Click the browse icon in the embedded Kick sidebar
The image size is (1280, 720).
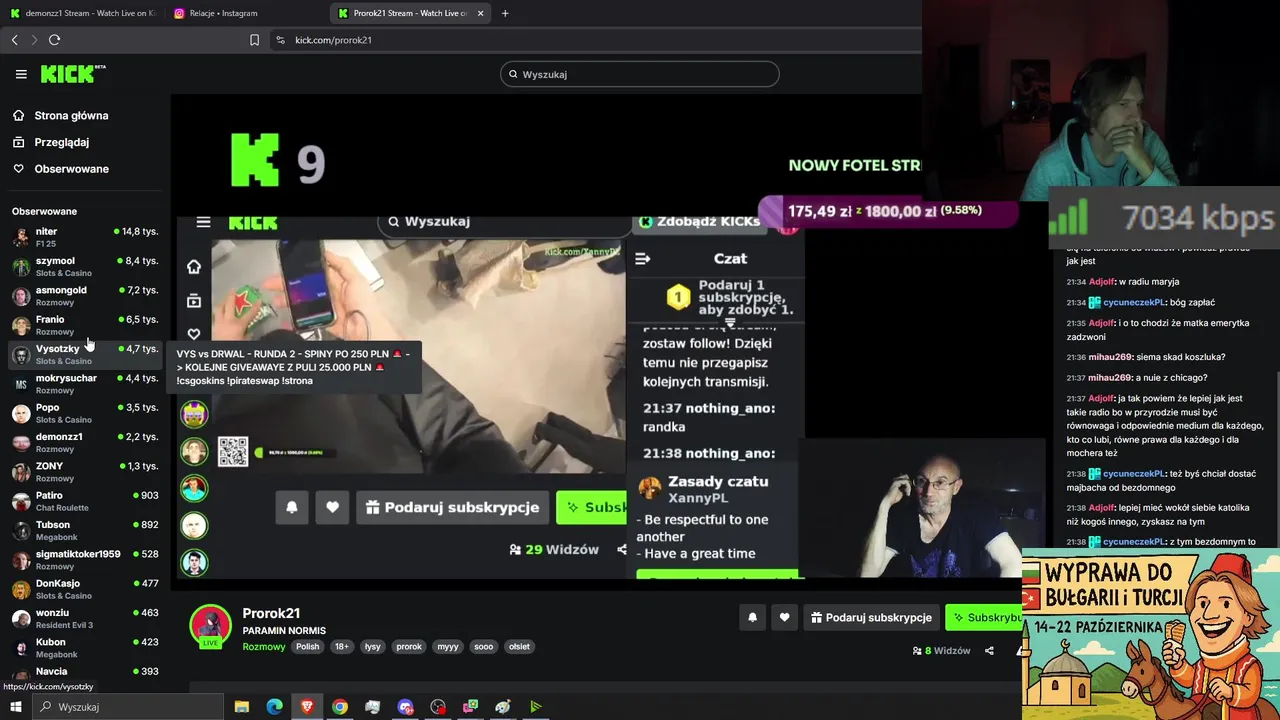coord(194,301)
